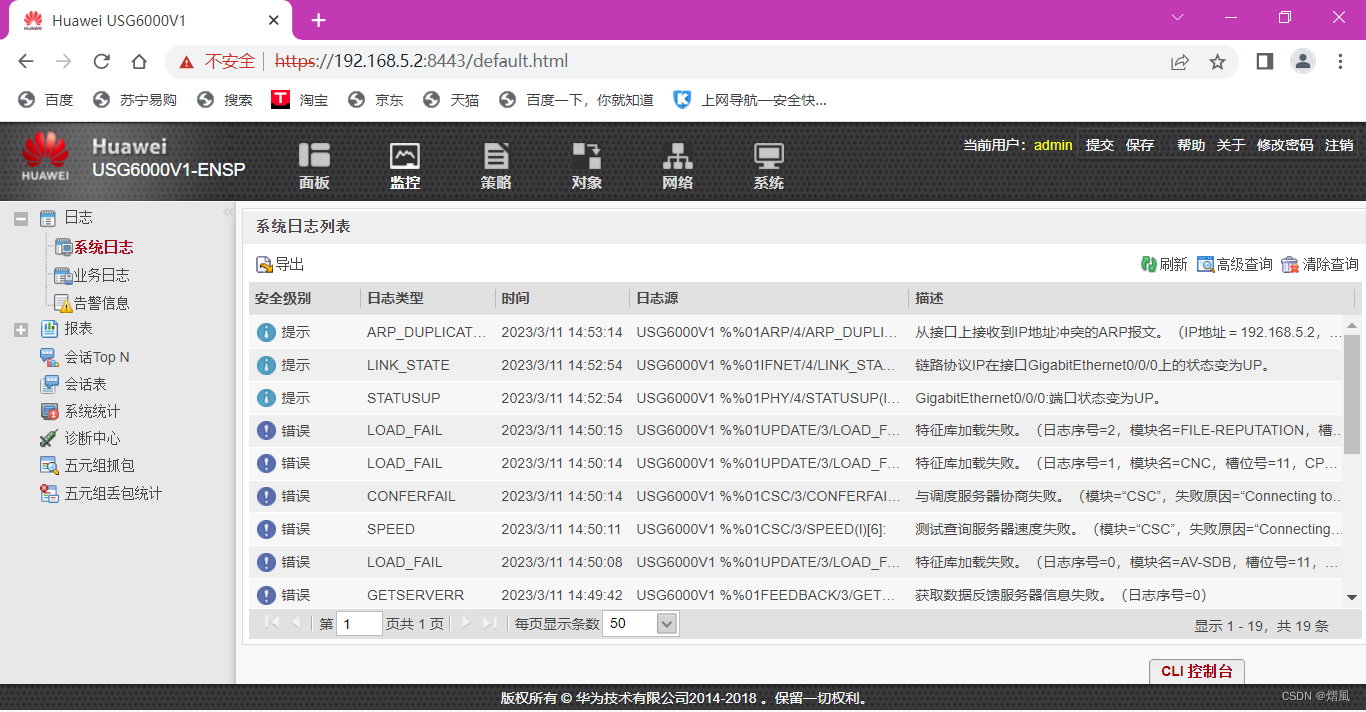Select the CONFERFAIL log row
Viewport: 1366px width, 712px height.
796,496
